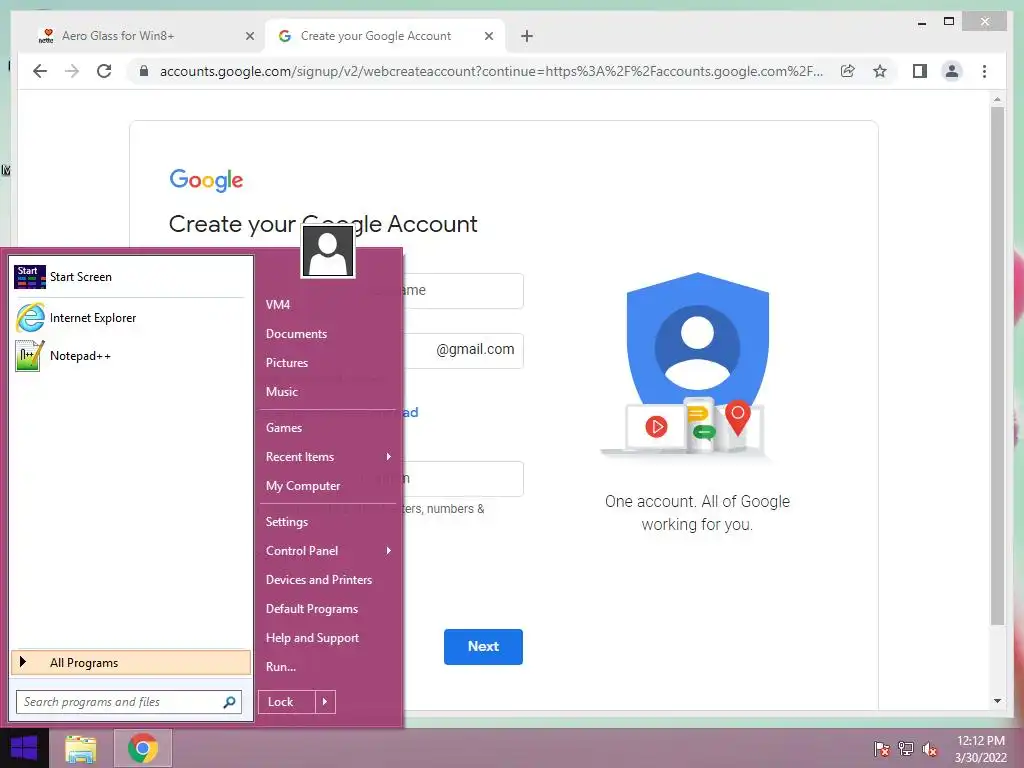The width and height of the screenshot is (1024, 768).
Task: Share this page using the share icon
Action: [x=848, y=71]
